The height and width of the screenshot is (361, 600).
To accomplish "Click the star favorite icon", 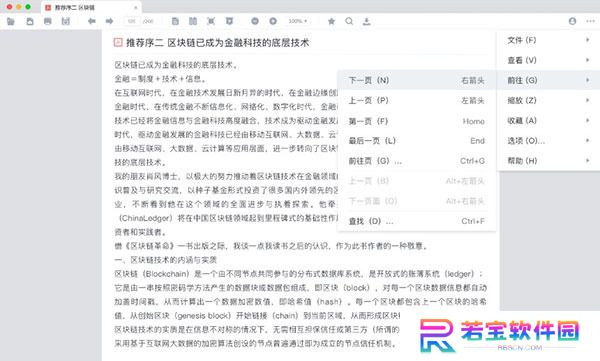I will [331, 21].
